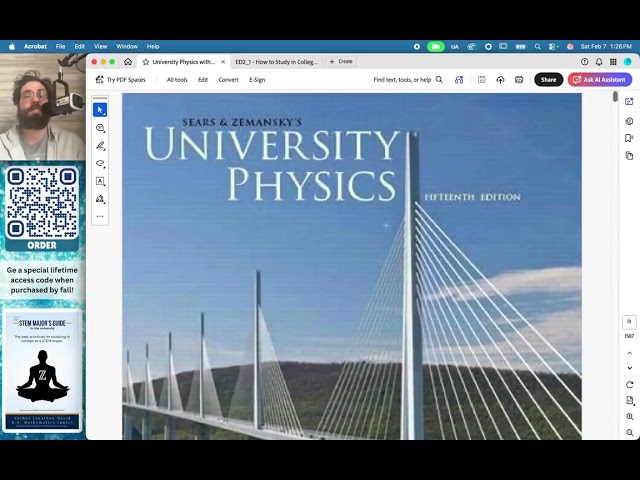640x480 pixels.
Task: Open the account profile avatar
Action: (627, 62)
